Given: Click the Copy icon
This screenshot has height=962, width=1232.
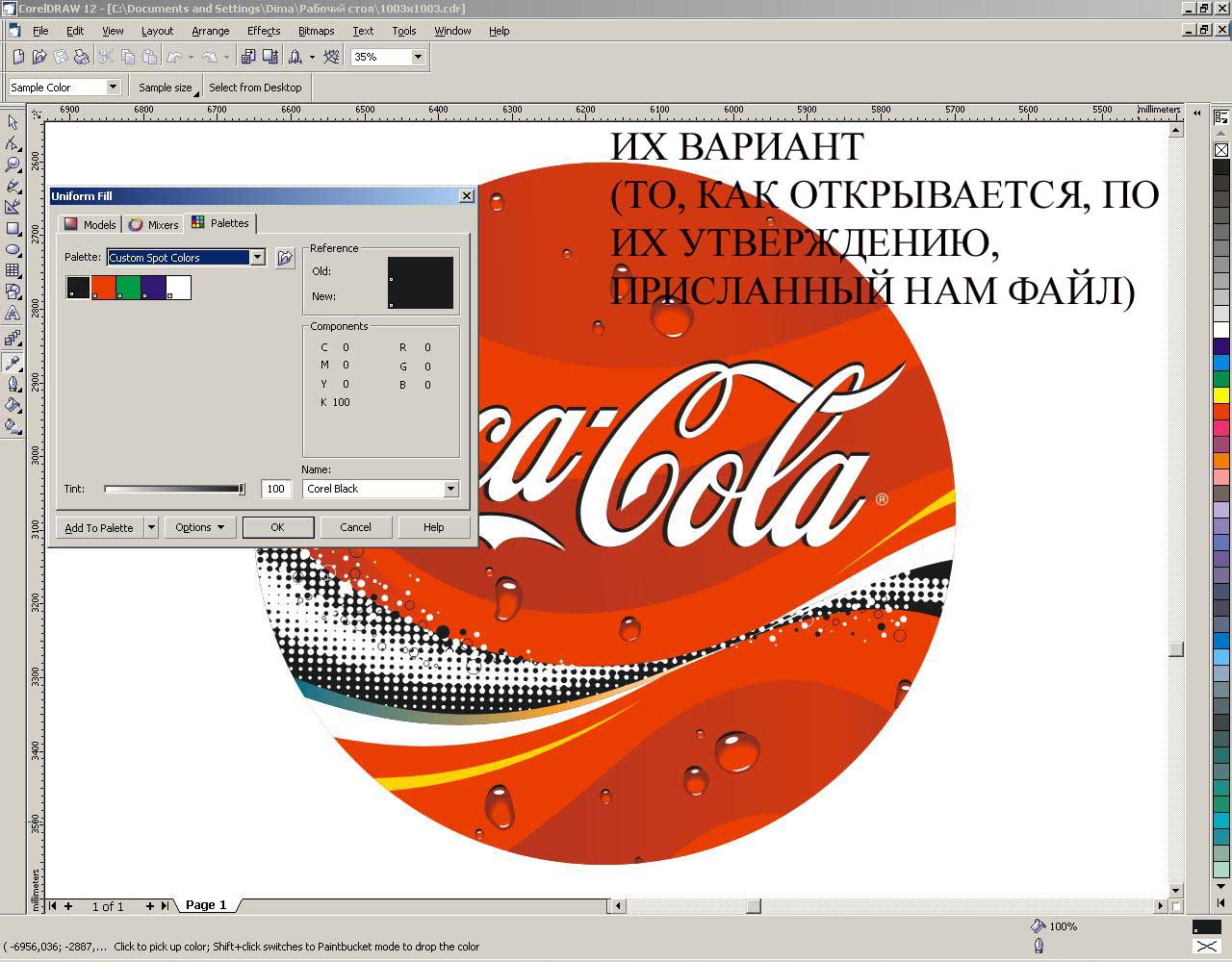Looking at the screenshot, I should tap(127, 57).
